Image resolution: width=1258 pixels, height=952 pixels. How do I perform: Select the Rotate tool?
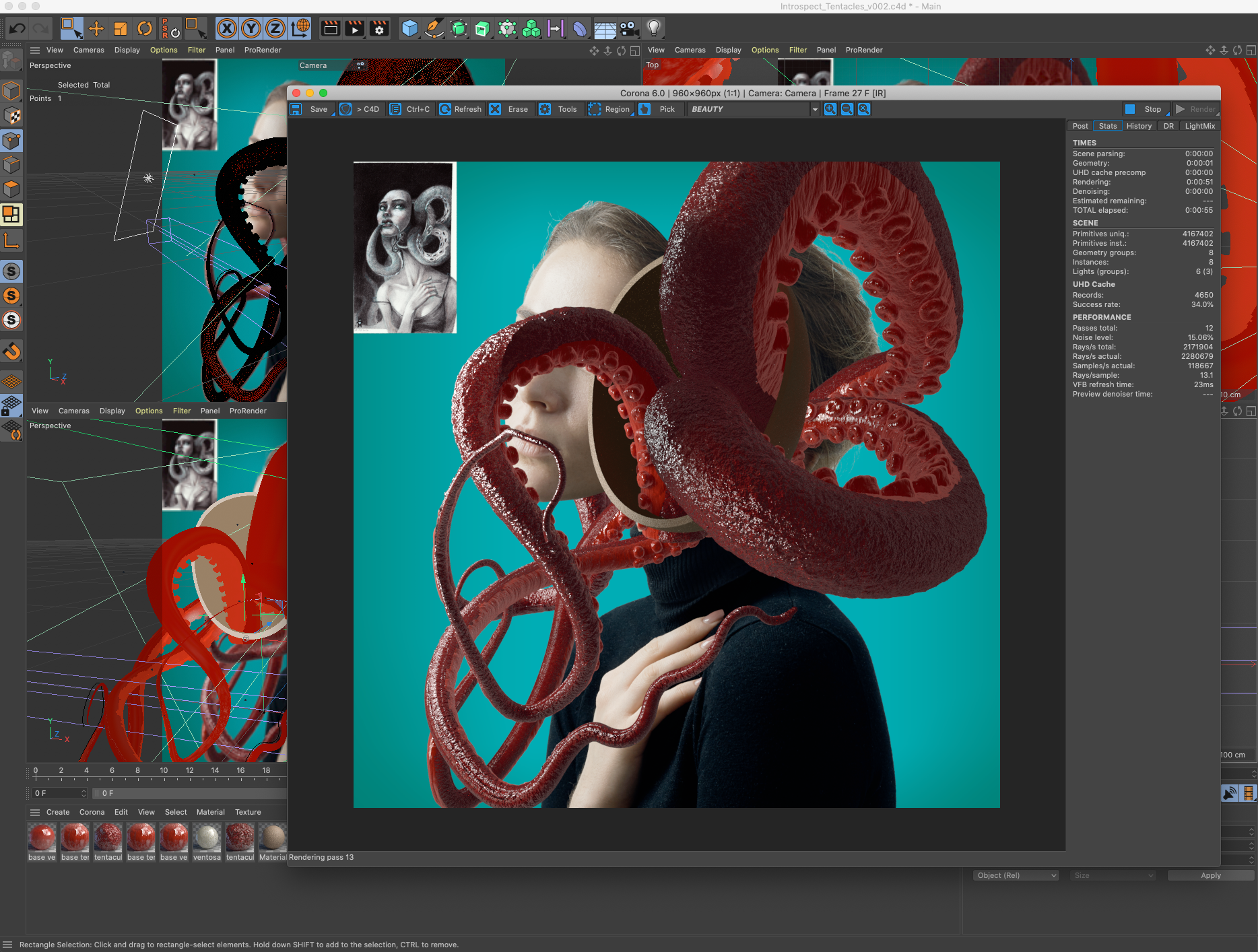145,28
